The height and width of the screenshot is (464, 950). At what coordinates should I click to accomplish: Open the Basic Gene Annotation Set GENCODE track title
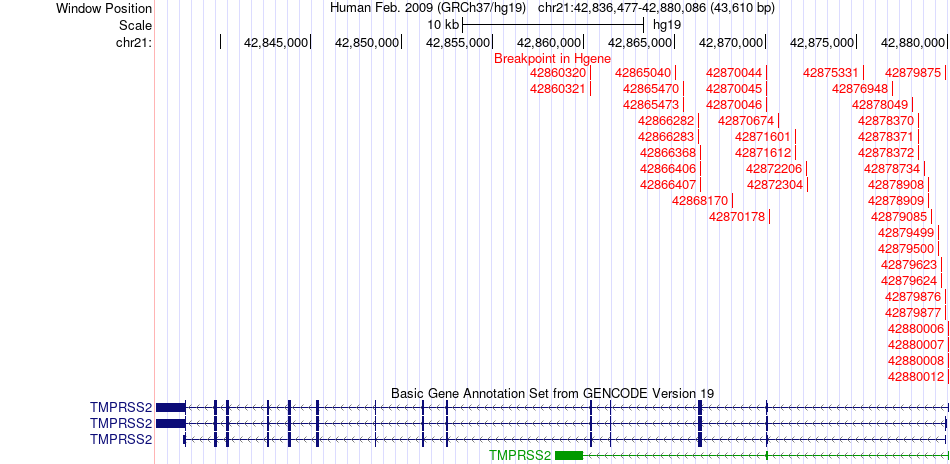point(552,393)
